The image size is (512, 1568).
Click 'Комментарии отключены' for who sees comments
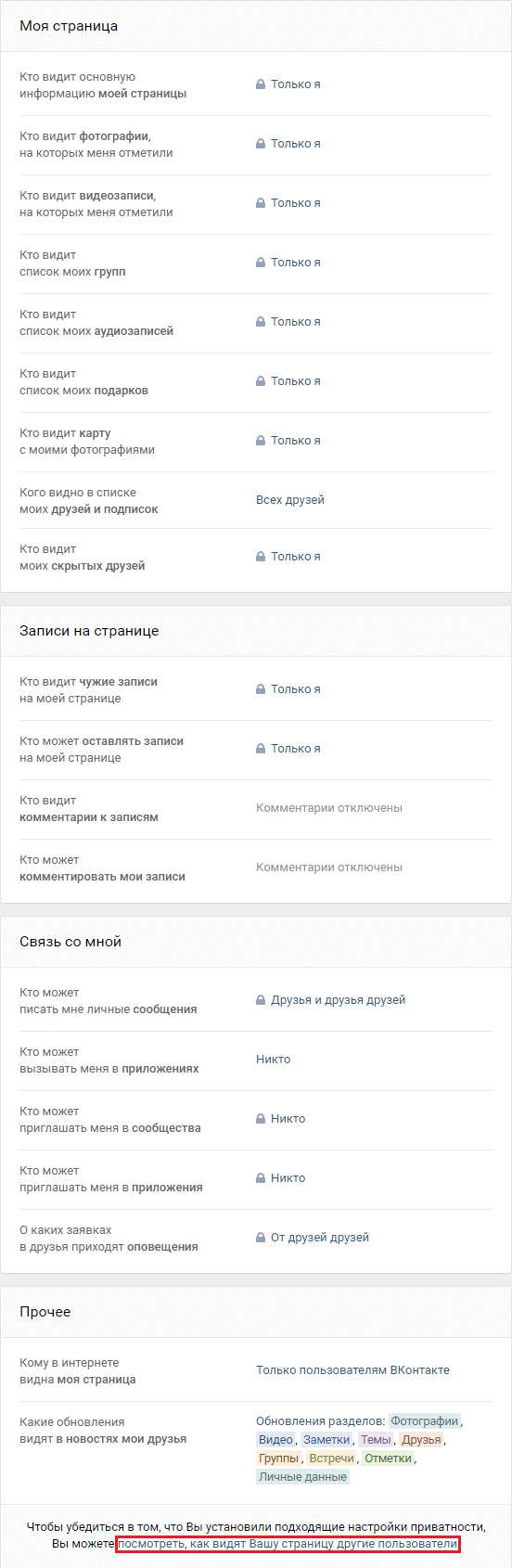pos(329,808)
